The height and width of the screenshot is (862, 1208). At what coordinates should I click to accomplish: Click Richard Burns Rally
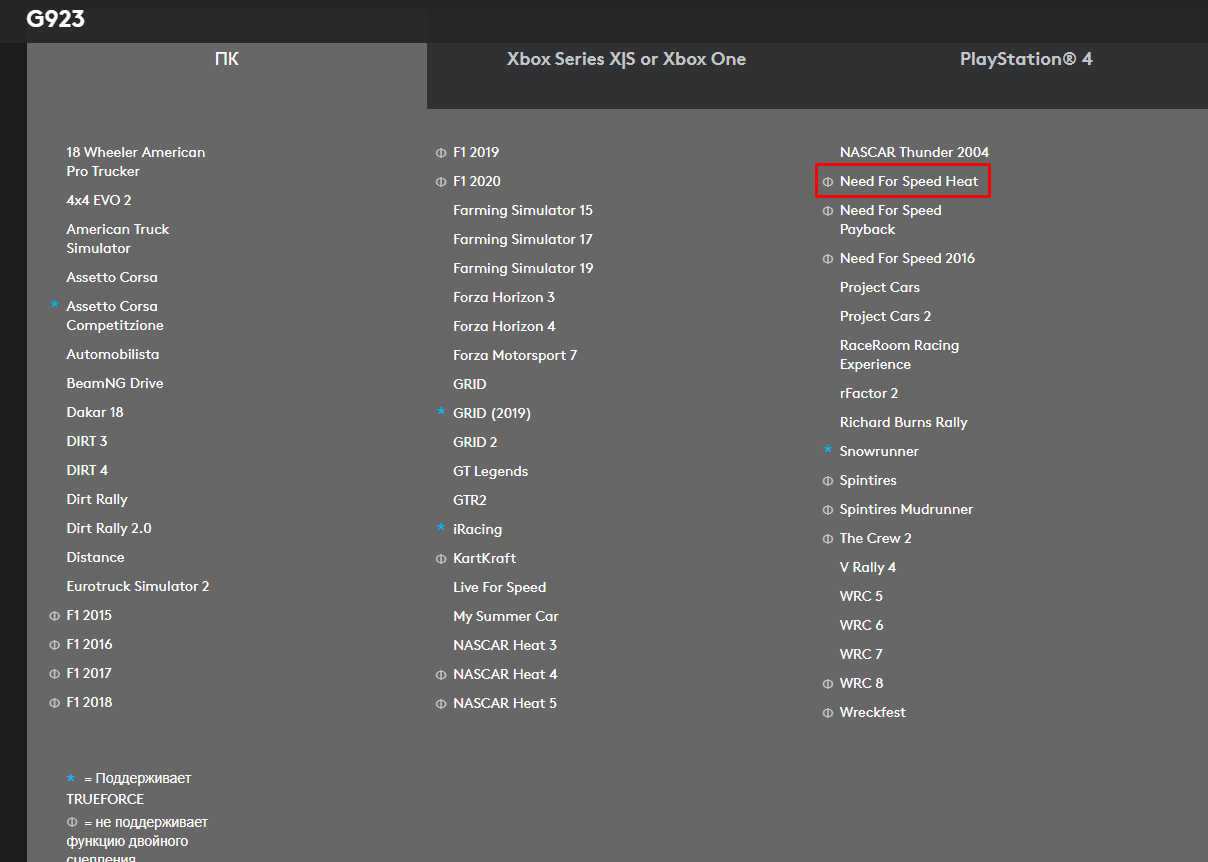[x=904, y=422]
